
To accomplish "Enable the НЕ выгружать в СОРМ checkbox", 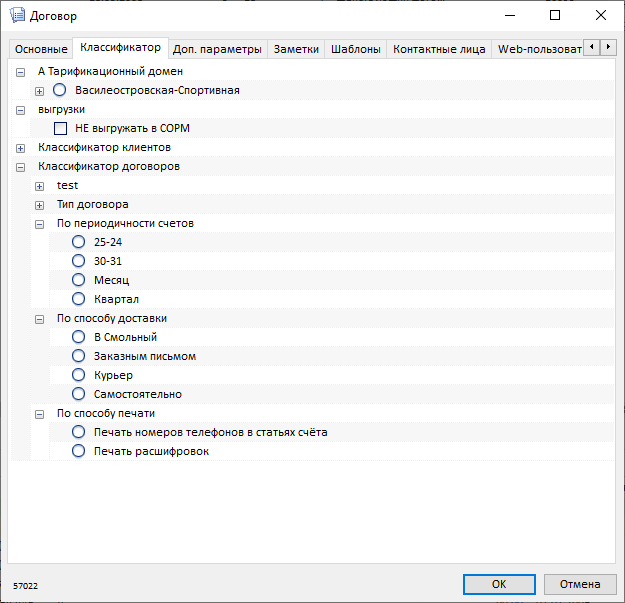I will tap(60, 128).
